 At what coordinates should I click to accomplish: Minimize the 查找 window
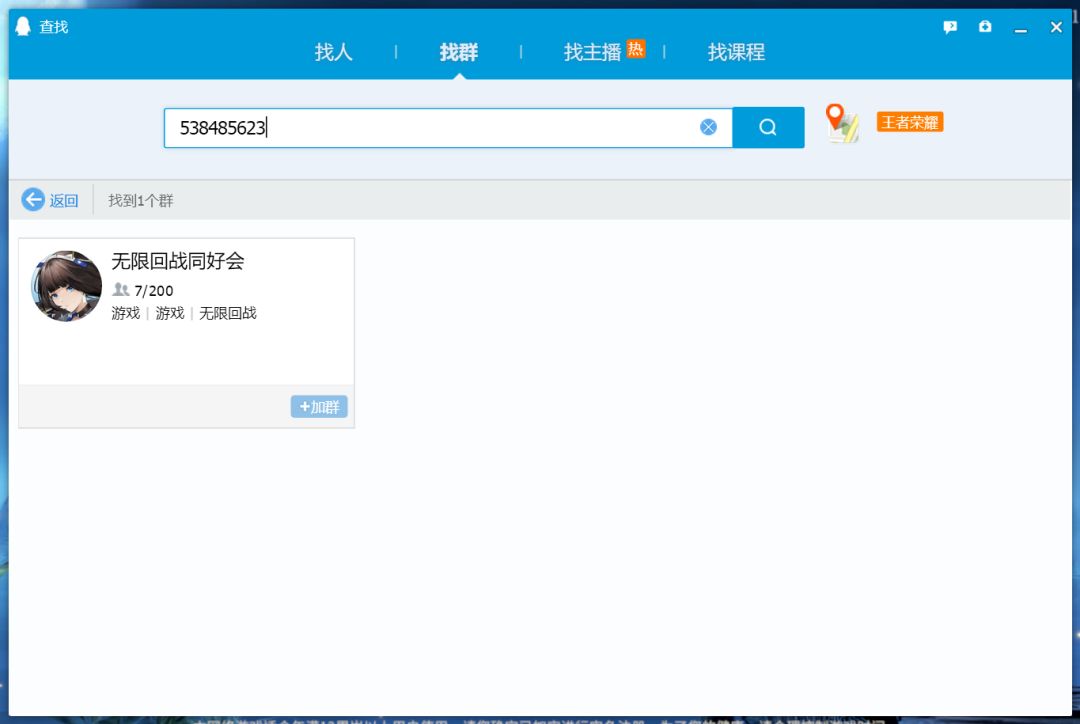click(x=1021, y=28)
